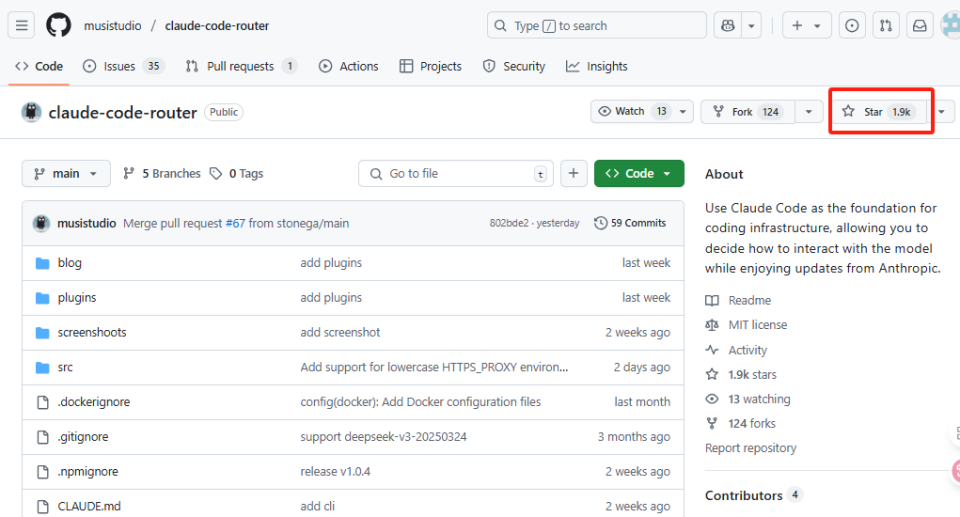Open the Copilot chat icon
Screen dimensions: 960x517
(726, 26)
